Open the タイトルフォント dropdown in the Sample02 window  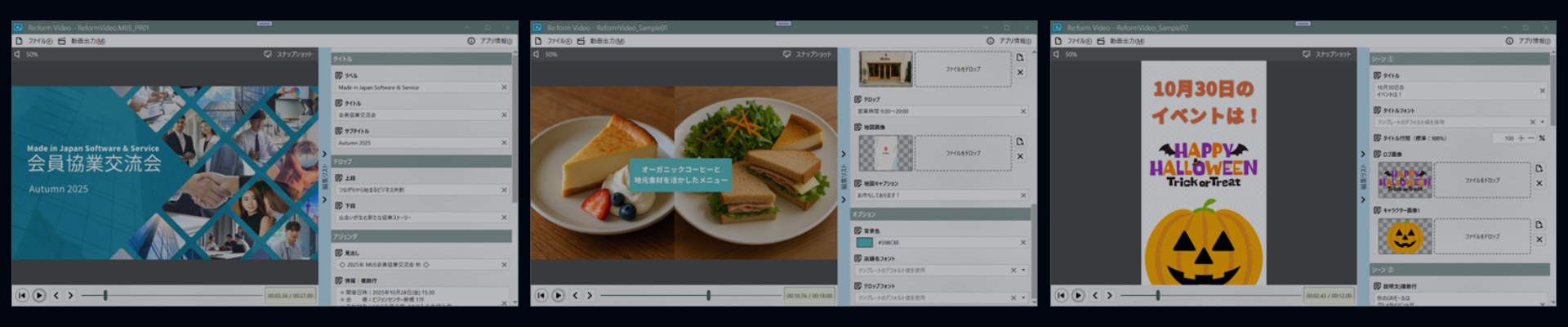click(1543, 122)
